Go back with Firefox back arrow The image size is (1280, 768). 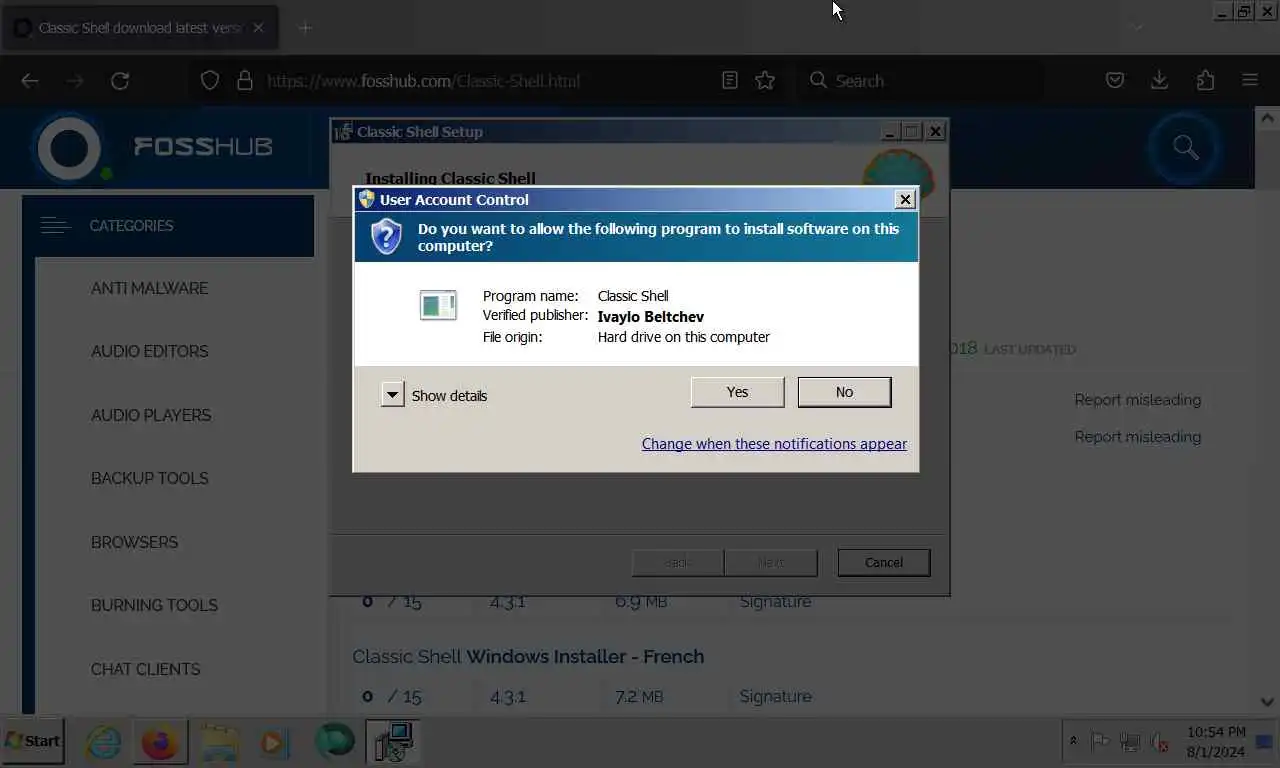click(30, 81)
